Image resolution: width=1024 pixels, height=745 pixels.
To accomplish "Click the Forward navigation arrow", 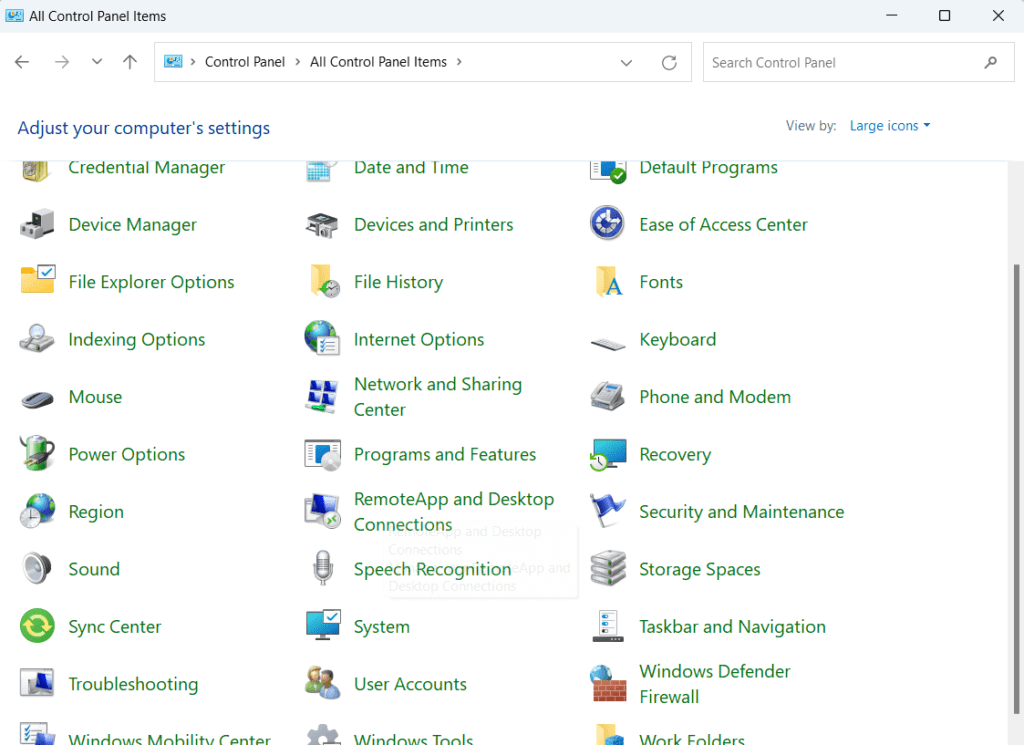I will [x=62, y=62].
